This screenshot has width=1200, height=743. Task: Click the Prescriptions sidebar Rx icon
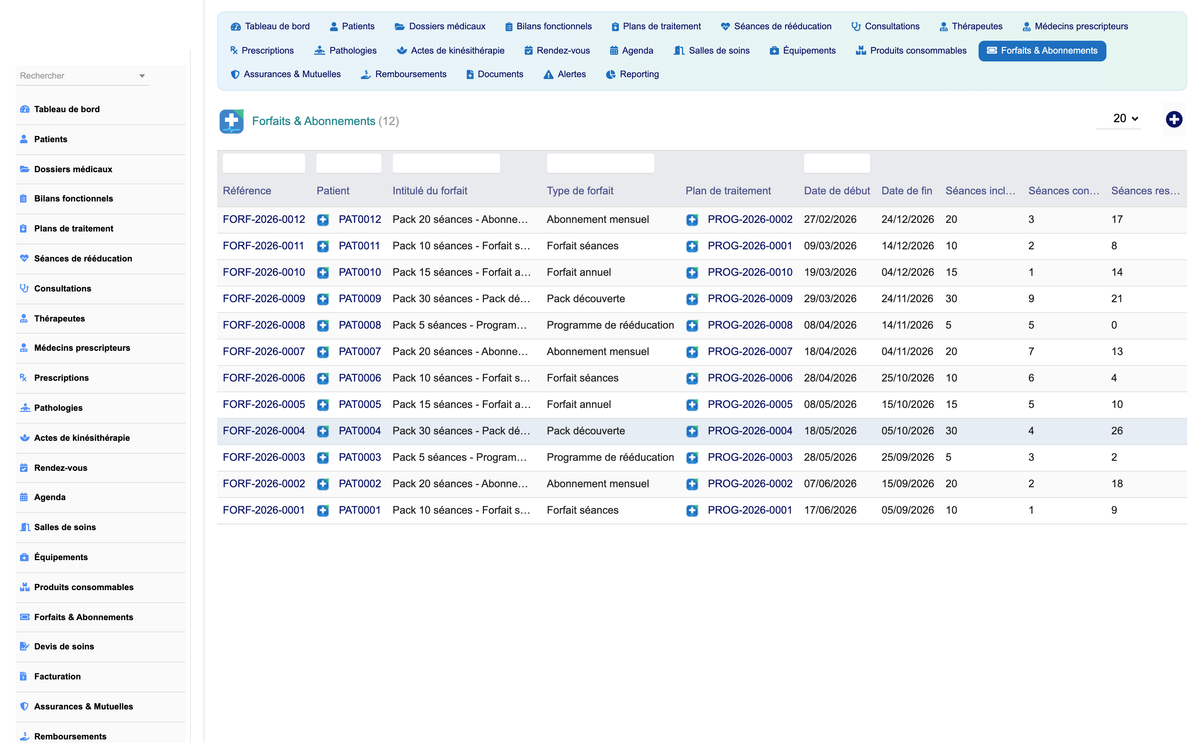[x=24, y=378]
